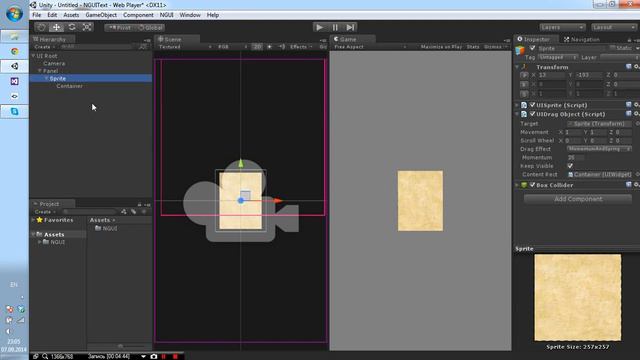The image size is (640, 360).
Task: Select Camera in the Hierarchy
Action: tap(54, 64)
